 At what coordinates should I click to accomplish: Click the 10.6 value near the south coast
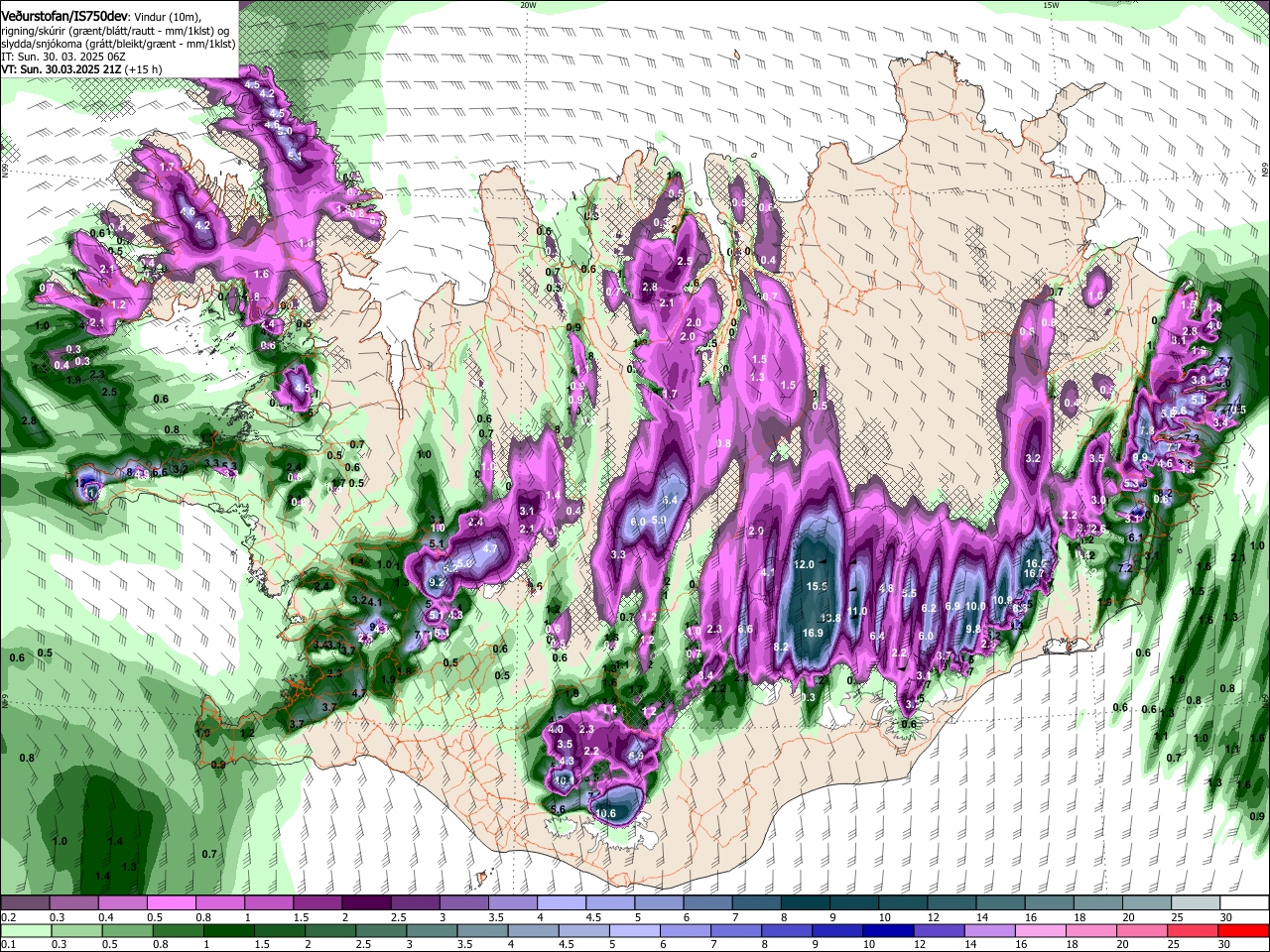pyautogui.click(x=605, y=813)
